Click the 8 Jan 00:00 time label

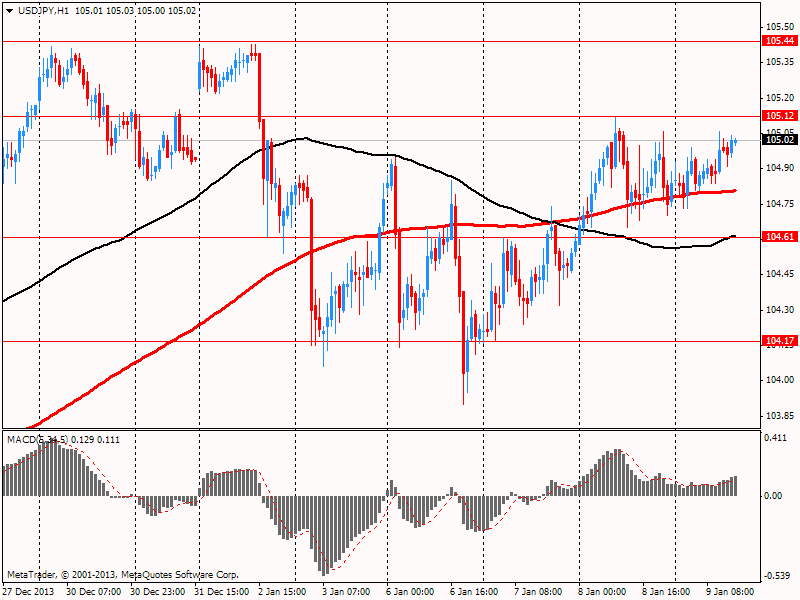(602, 592)
